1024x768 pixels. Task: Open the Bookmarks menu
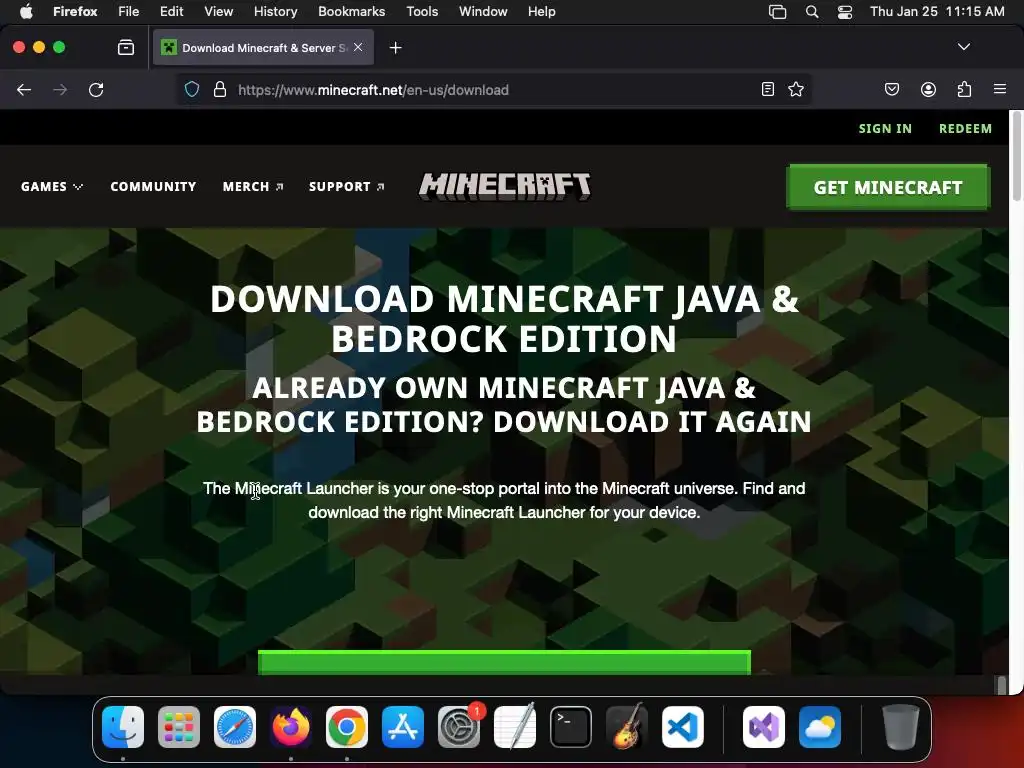(x=351, y=12)
